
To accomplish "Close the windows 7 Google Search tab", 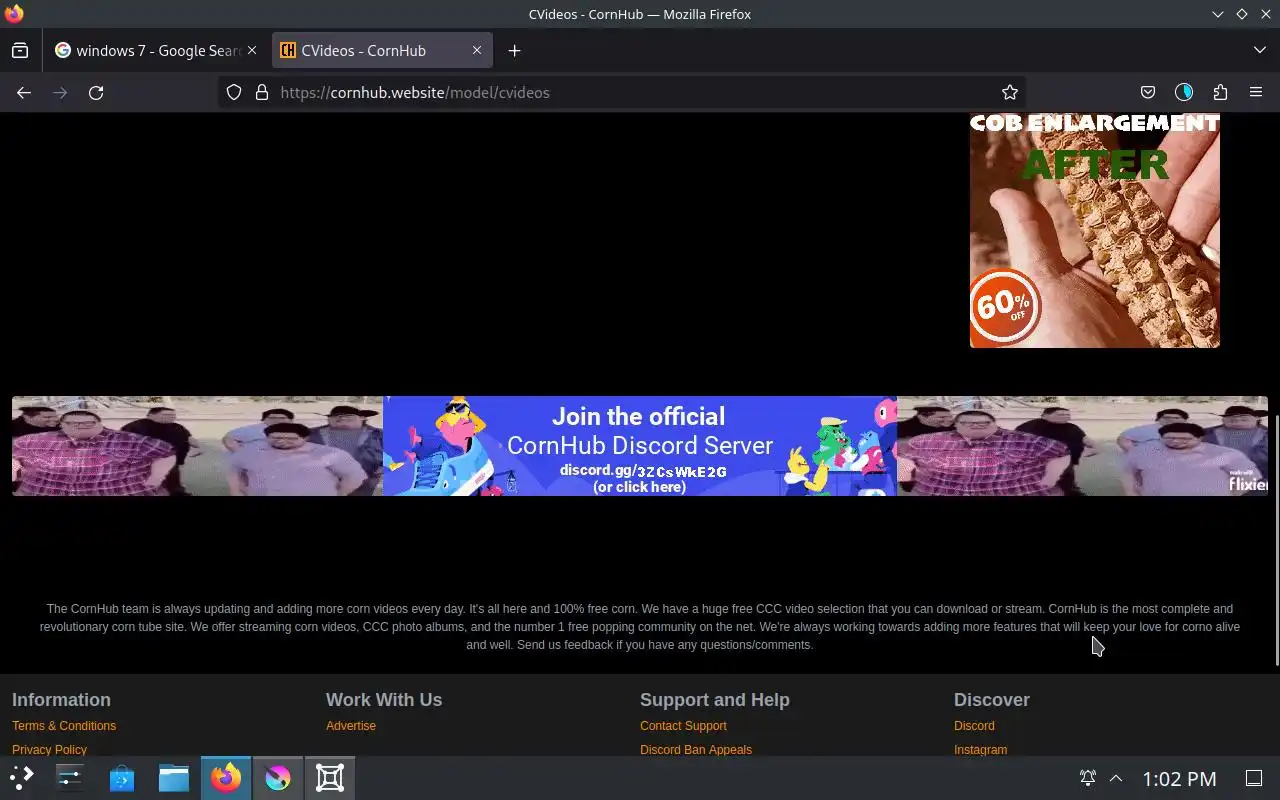I will (252, 50).
